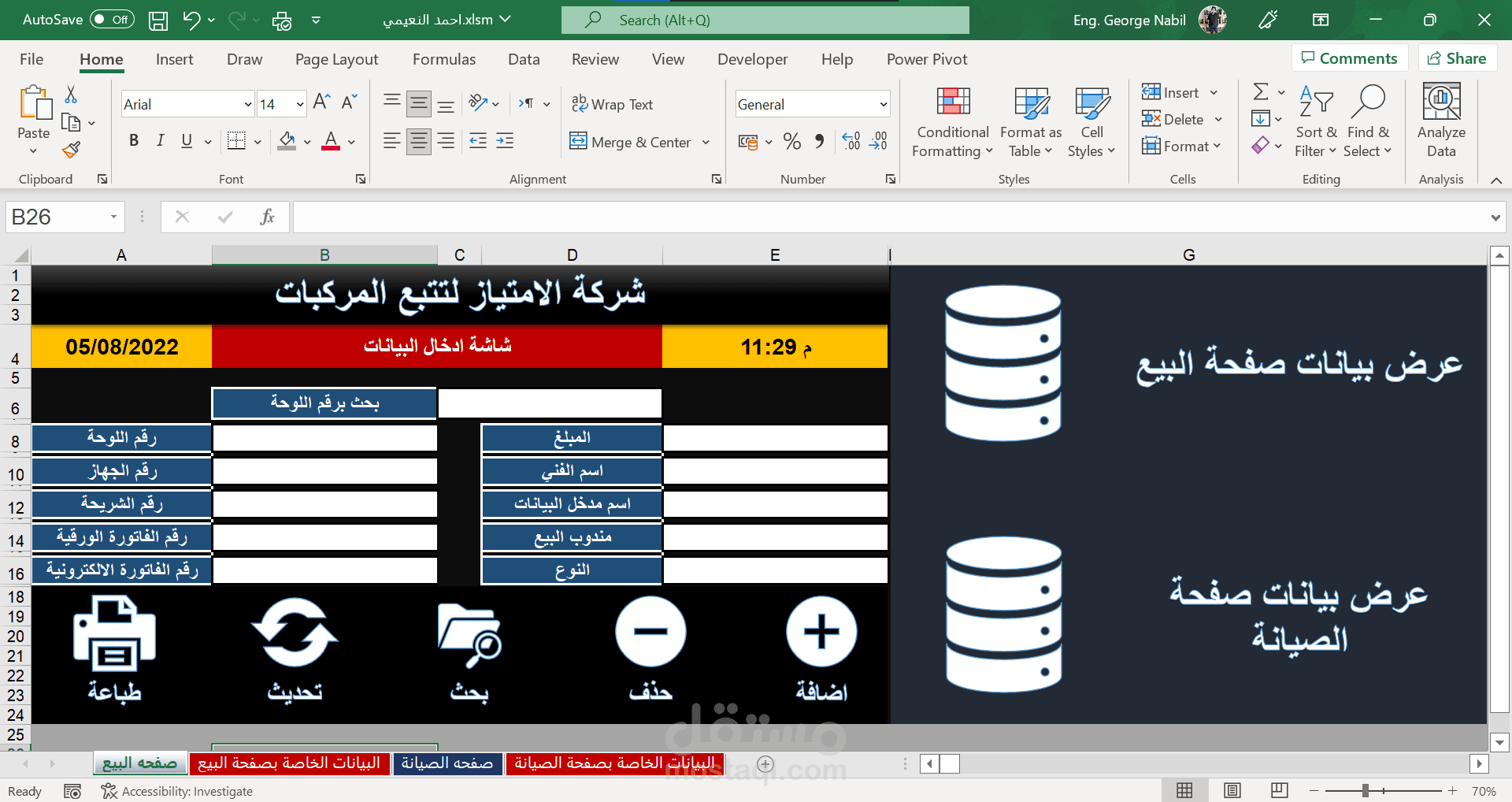This screenshot has height=802, width=1512.
Task: Click the Format Painter brush icon
Action: pos(71,150)
